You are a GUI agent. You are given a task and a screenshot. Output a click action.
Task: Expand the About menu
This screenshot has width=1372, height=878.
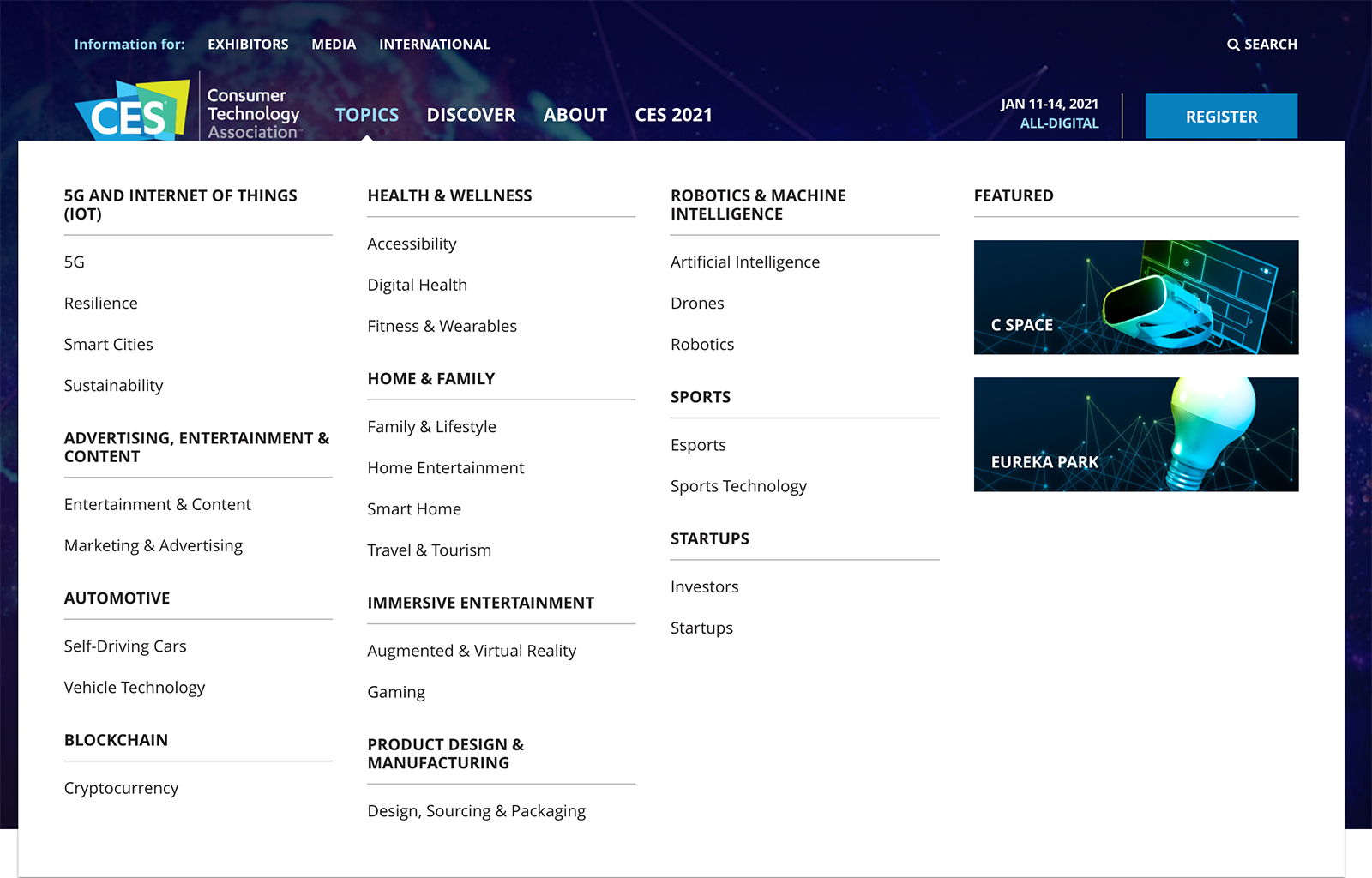click(x=575, y=115)
